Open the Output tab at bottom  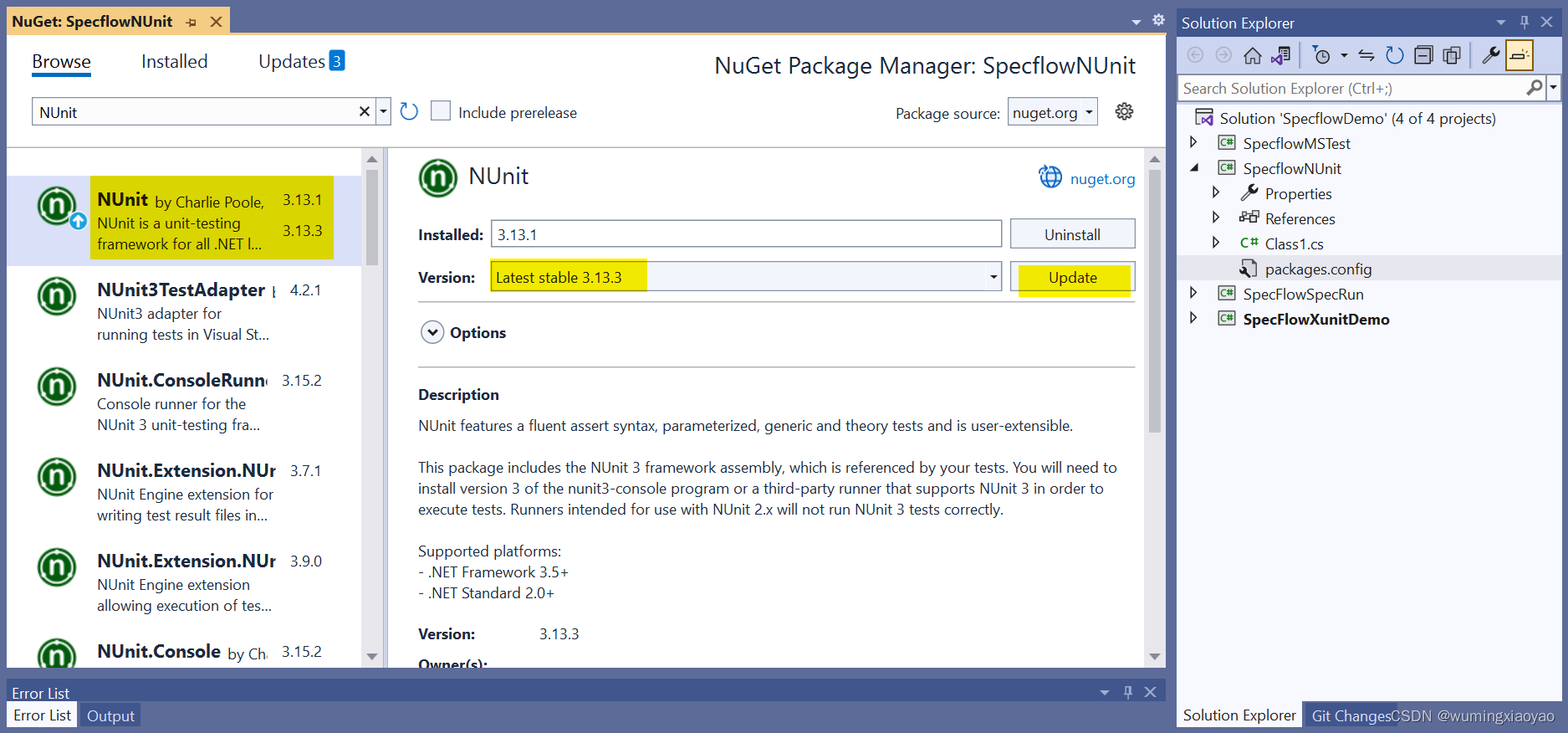click(110, 715)
